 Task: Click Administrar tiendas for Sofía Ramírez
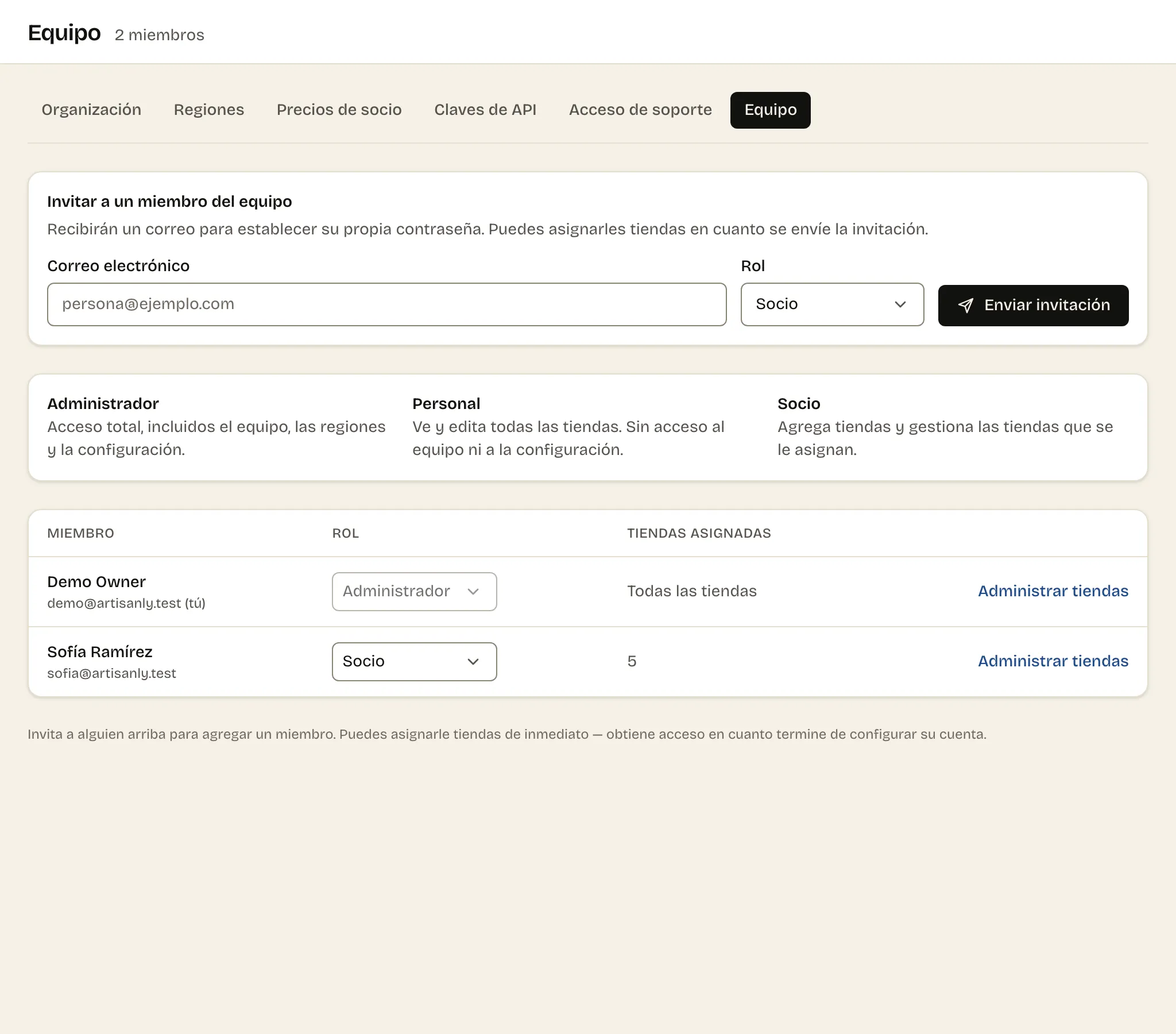tap(1053, 661)
